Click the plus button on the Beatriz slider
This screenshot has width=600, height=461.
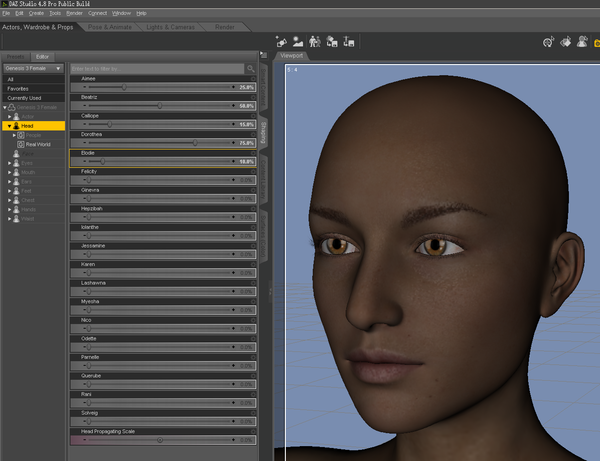pyautogui.click(x=232, y=105)
